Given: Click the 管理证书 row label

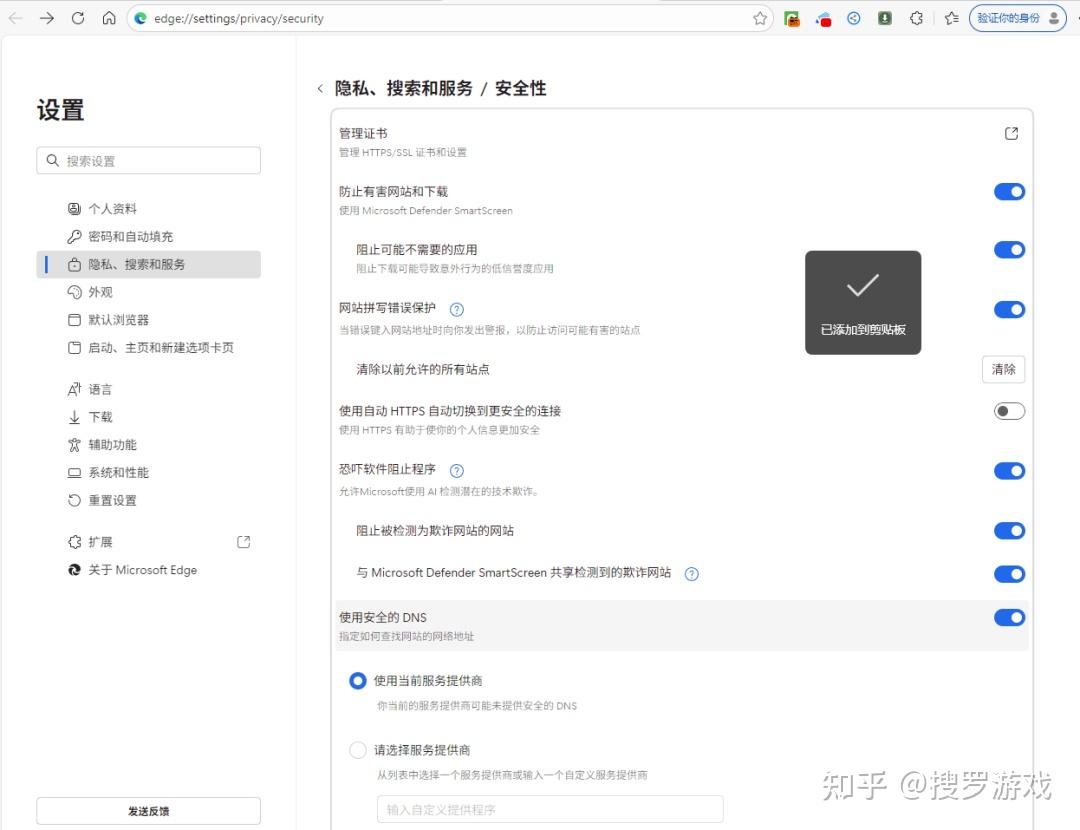Looking at the screenshot, I should (363, 134).
